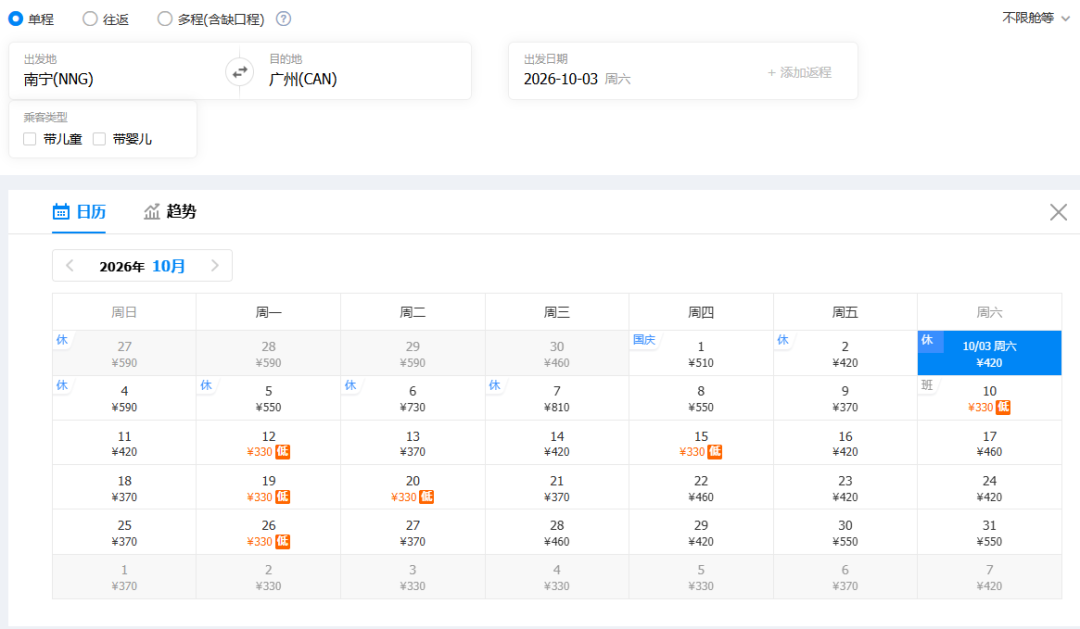Image resolution: width=1080 pixels, height=629 pixels.
Task: Go to previous month arrow
Action: [x=70, y=265]
